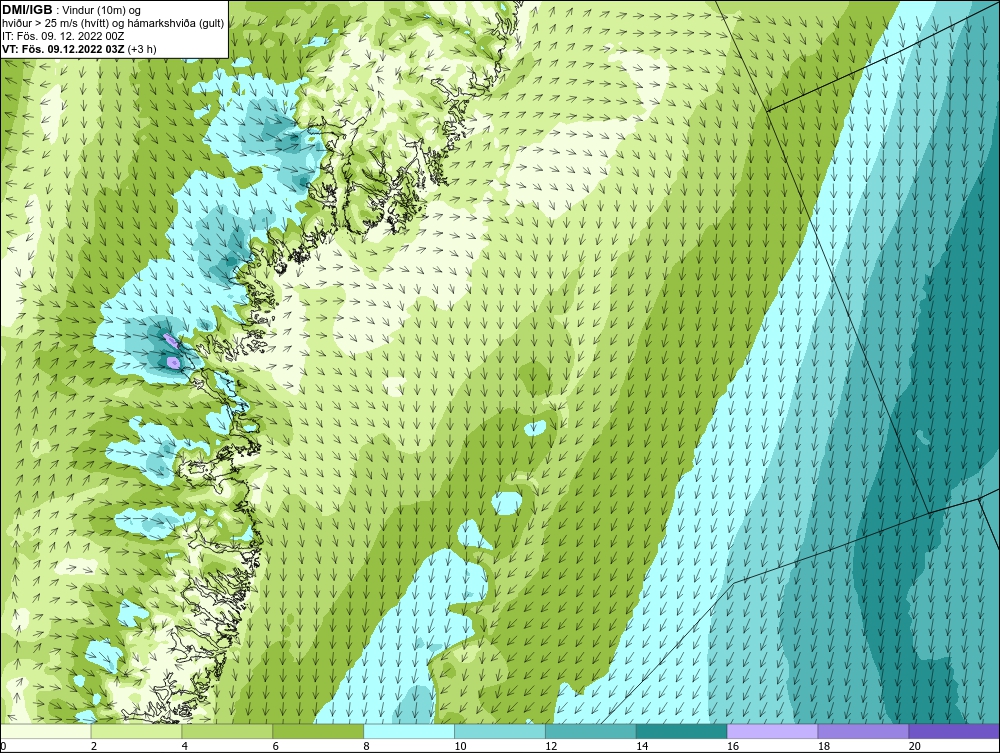The height and width of the screenshot is (753, 1000).
Task: Click the legend tick label '12'
Action: (x=551, y=746)
